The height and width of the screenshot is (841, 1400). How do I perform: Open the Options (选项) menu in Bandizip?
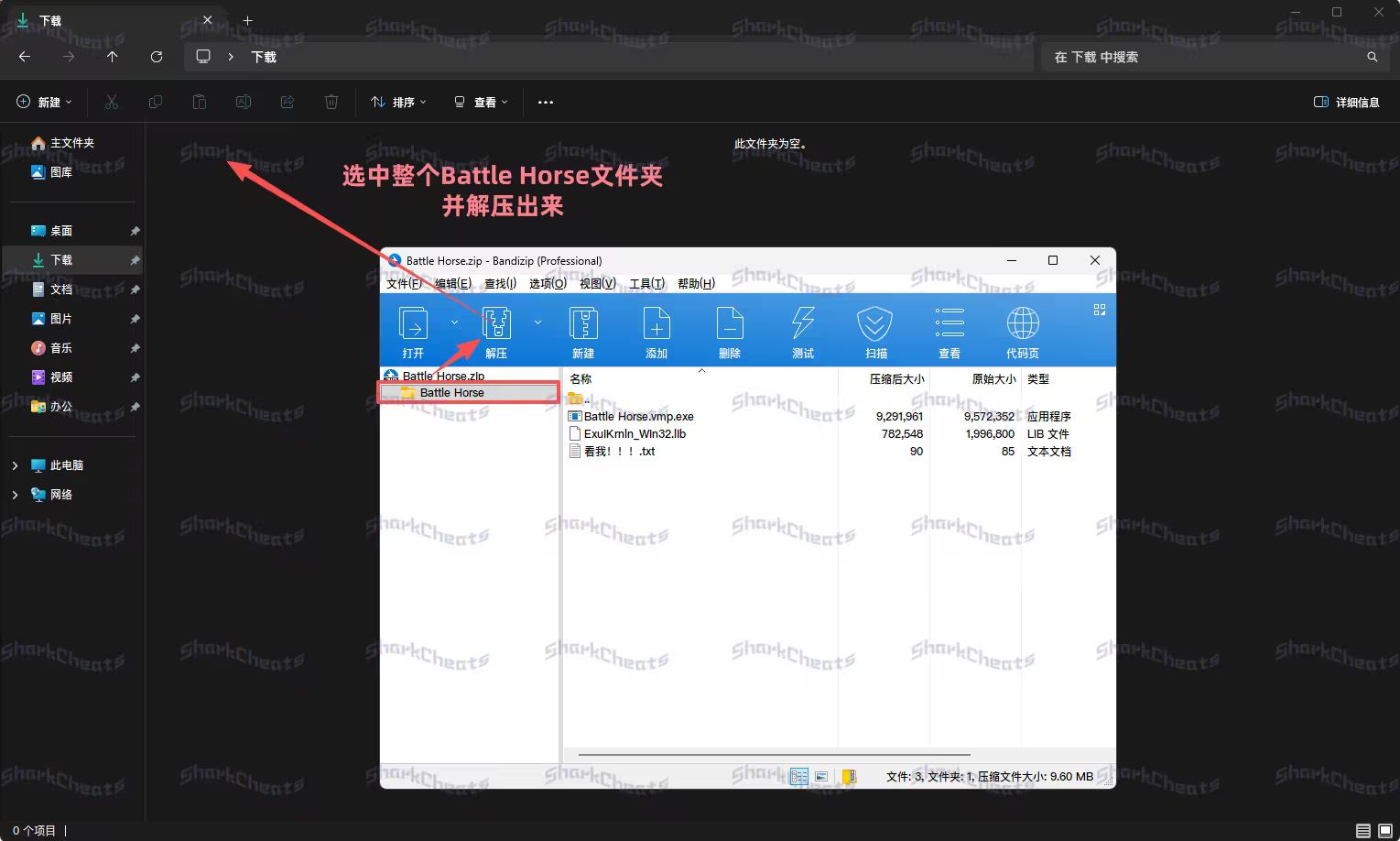tap(548, 284)
